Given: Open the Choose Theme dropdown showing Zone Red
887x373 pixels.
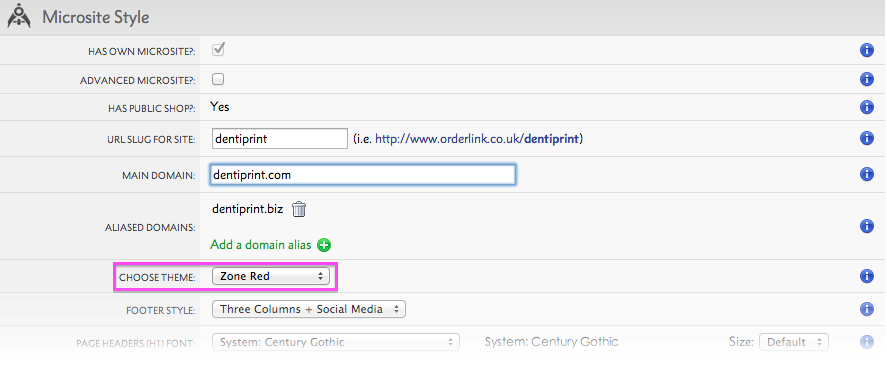Looking at the screenshot, I should (270, 276).
